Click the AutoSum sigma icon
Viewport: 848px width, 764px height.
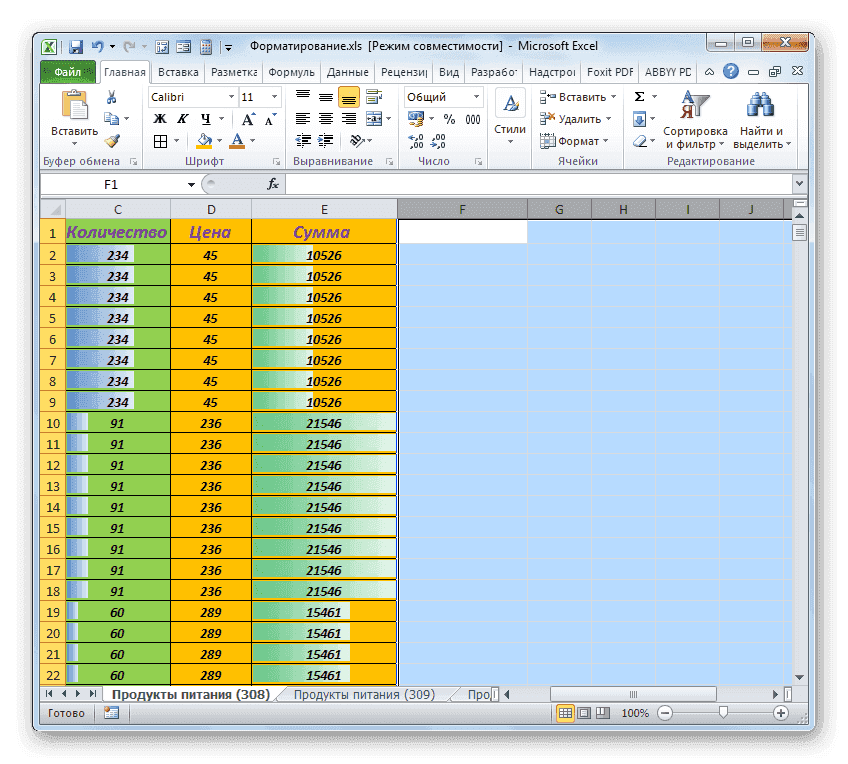click(x=639, y=96)
